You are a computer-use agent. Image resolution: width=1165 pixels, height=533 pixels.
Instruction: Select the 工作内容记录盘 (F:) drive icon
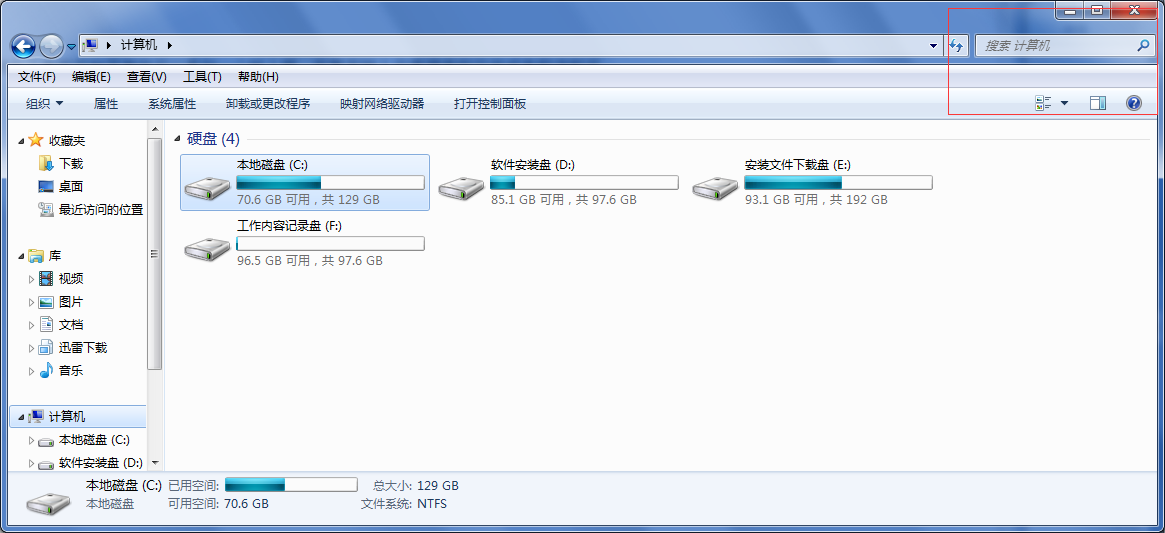(208, 248)
